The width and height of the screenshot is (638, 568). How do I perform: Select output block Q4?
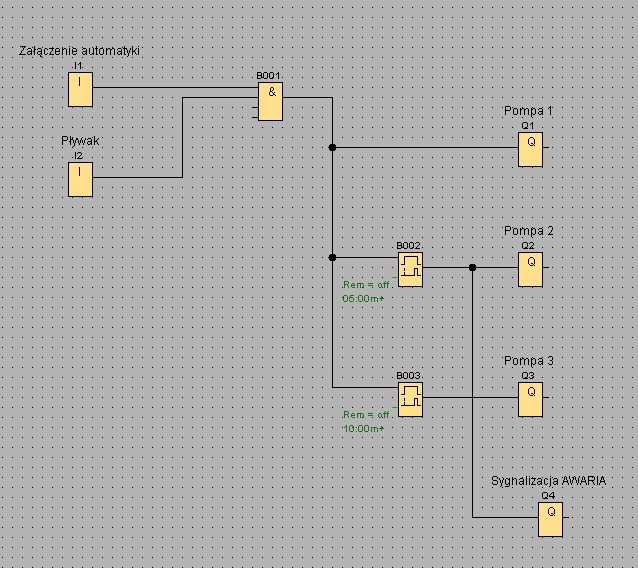click(551, 520)
